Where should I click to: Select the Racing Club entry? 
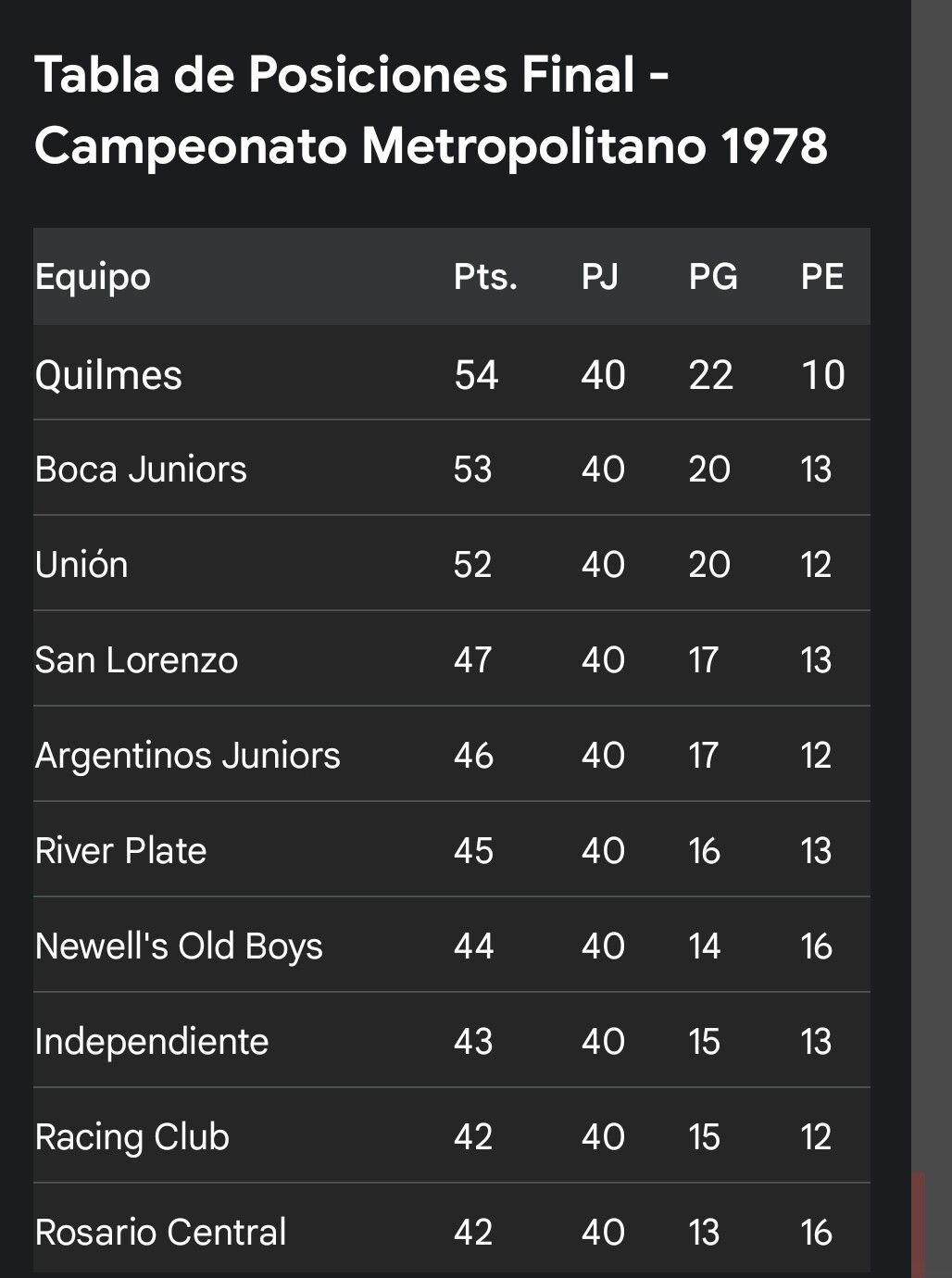pos(132,1137)
